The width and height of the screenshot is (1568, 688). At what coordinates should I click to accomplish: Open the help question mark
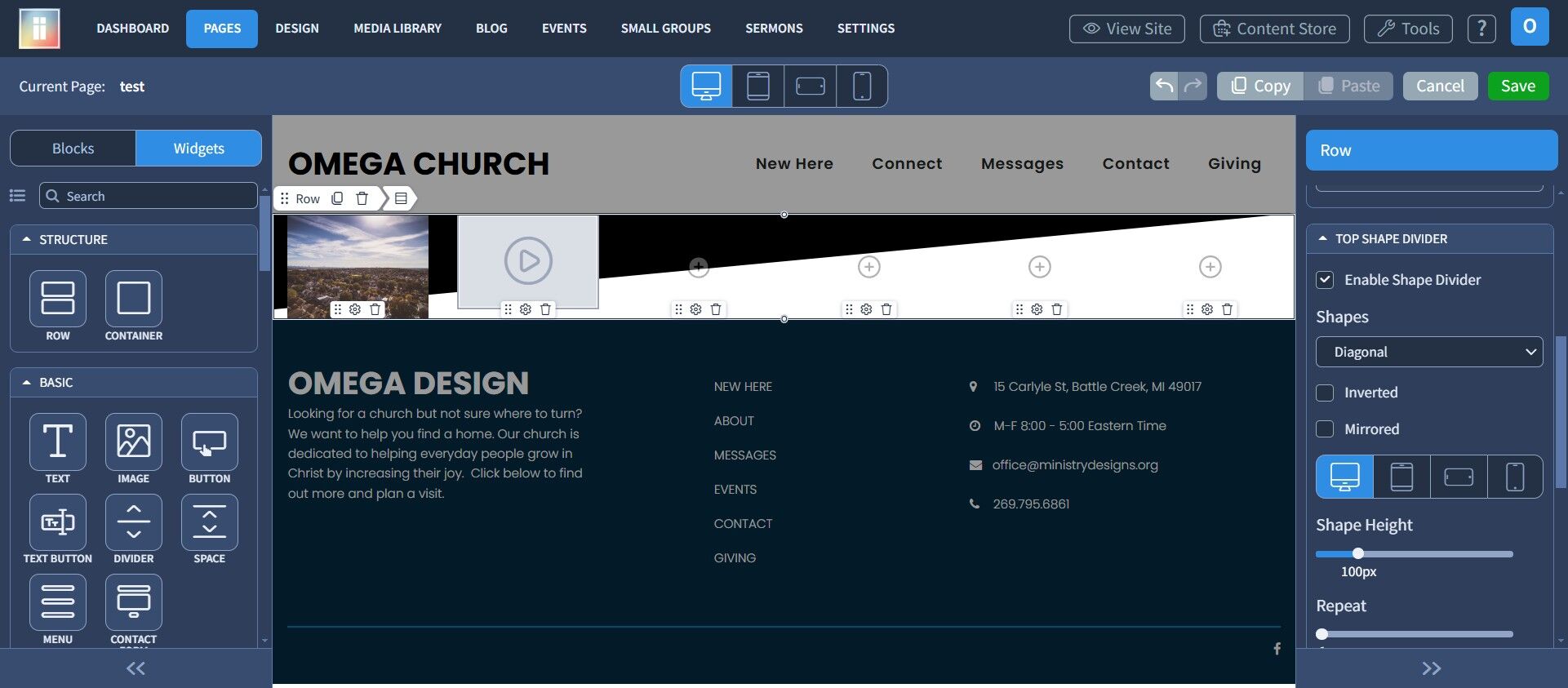(x=1481, y=29)
